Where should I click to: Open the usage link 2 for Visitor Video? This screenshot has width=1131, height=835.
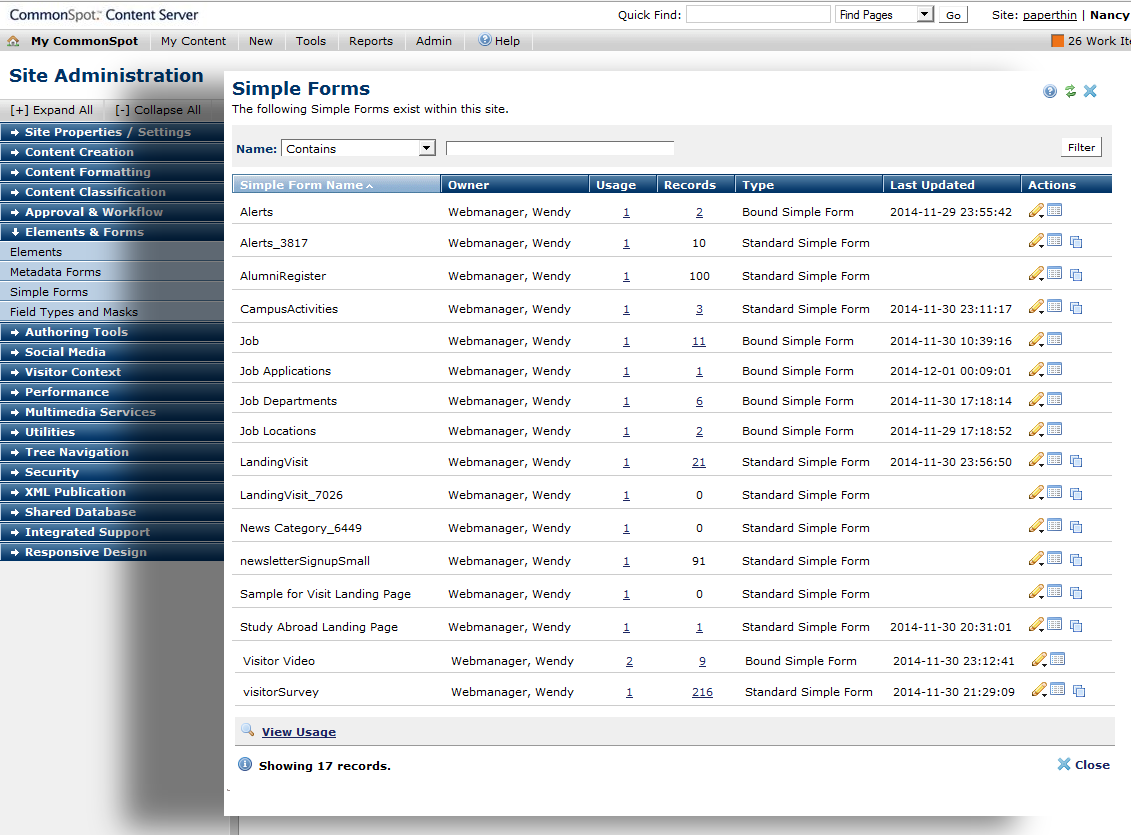coord(629,661)
